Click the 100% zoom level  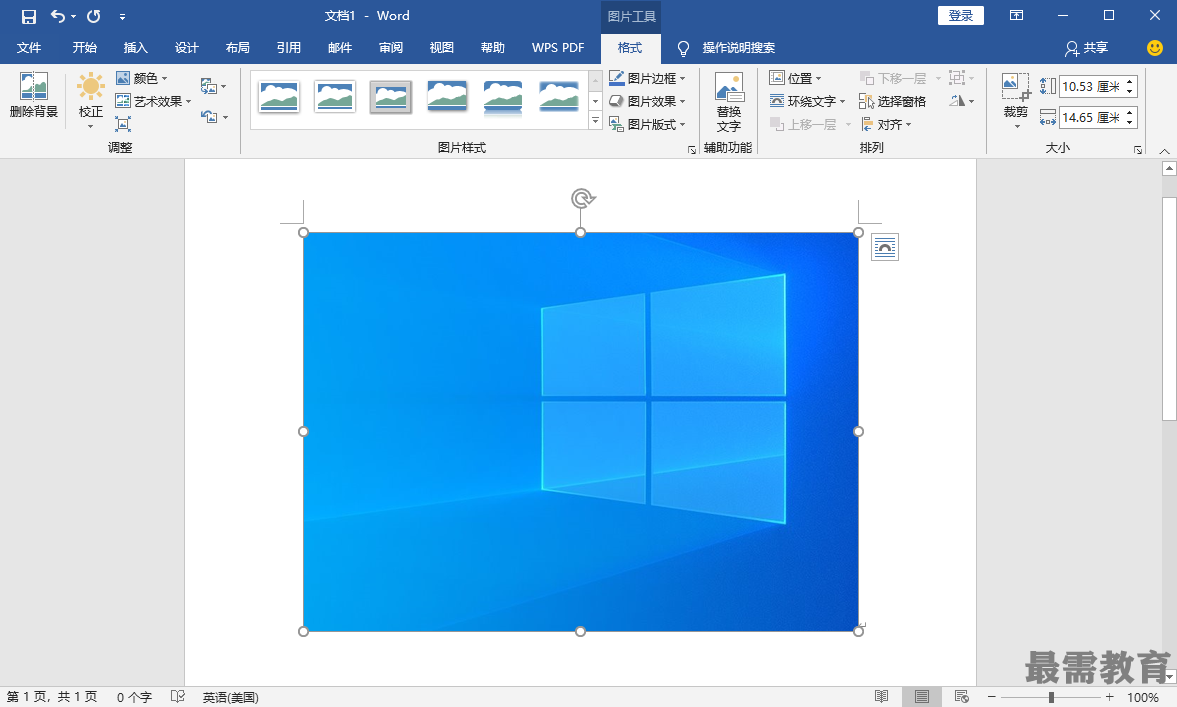(1142, 697)
